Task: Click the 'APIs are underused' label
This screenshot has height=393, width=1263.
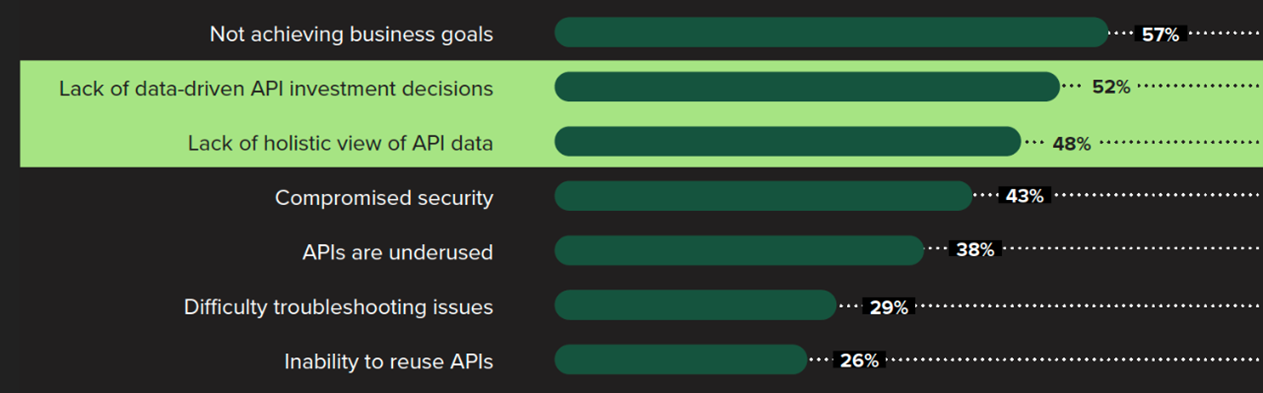Action: [398, 252]
